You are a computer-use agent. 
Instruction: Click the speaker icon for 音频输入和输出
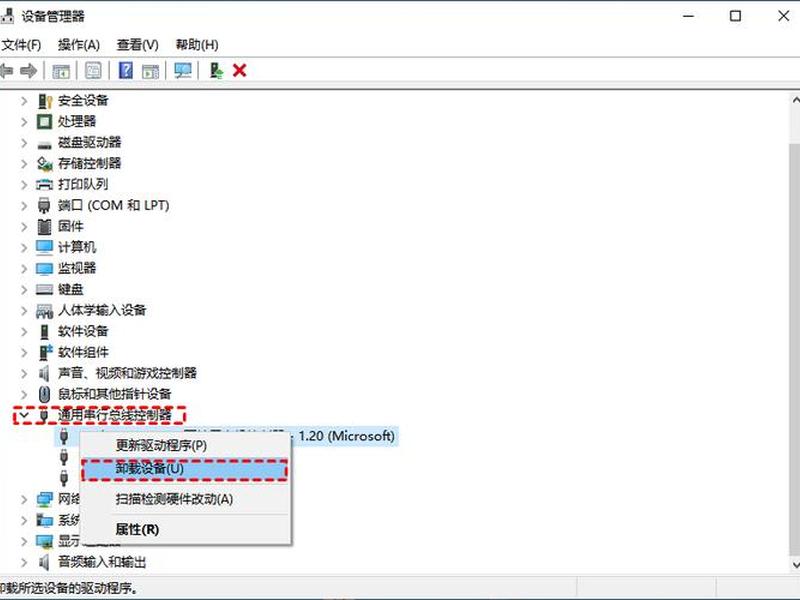(x=44, y=562)
